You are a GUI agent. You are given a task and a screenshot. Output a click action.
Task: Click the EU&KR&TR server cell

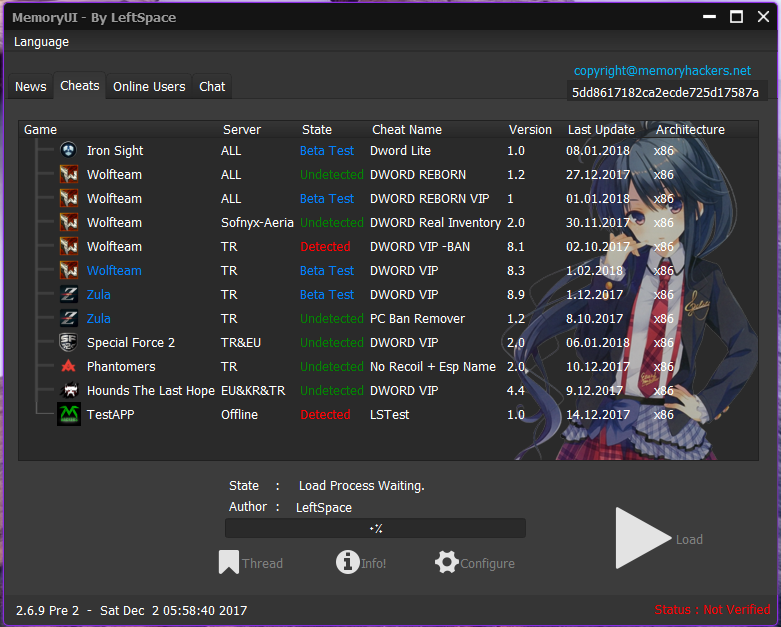tap(253, 390)
